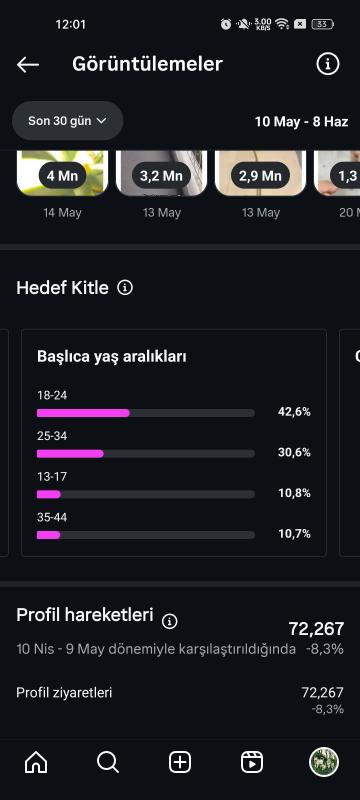The width and height of the screenshot is (360, 800).
Task: Open Profil ziyaretleri row
Action: 180,700
